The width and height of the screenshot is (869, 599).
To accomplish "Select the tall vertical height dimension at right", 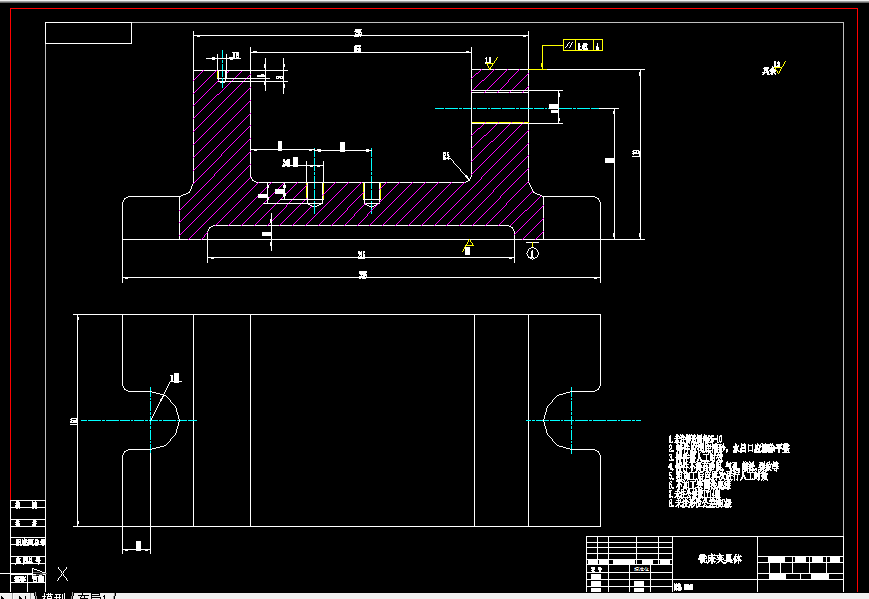I will coord(637,153).
